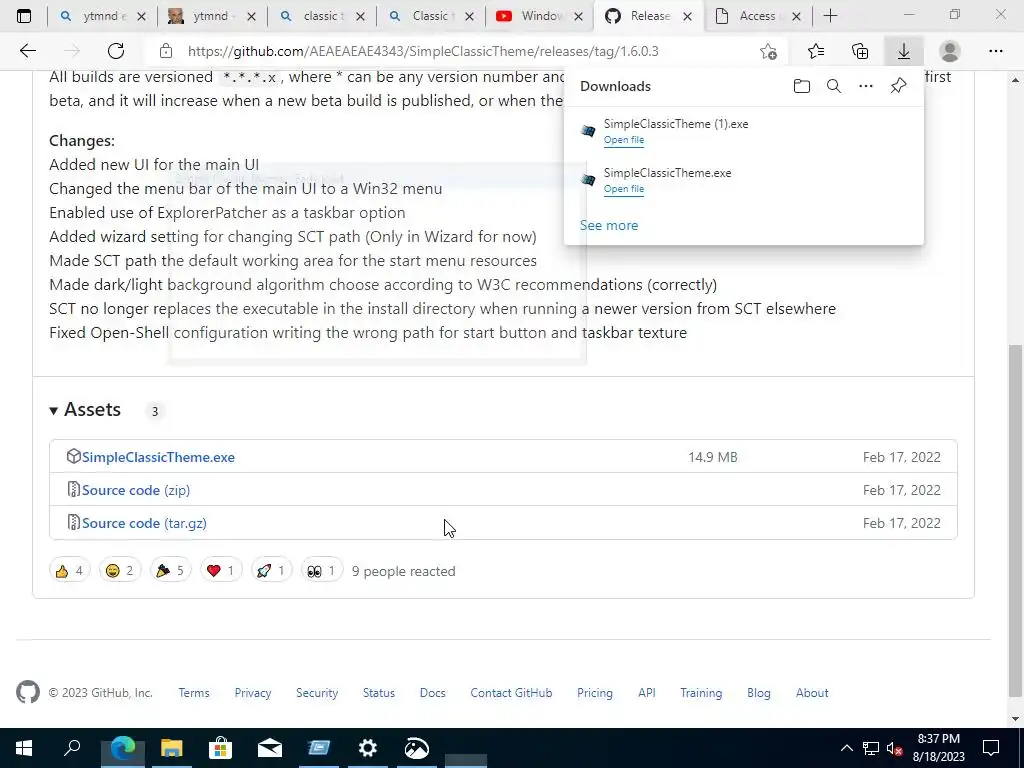Open downloads folder from Downloads panel
This screenshot has height=768, width=1024.
[802, 86]
